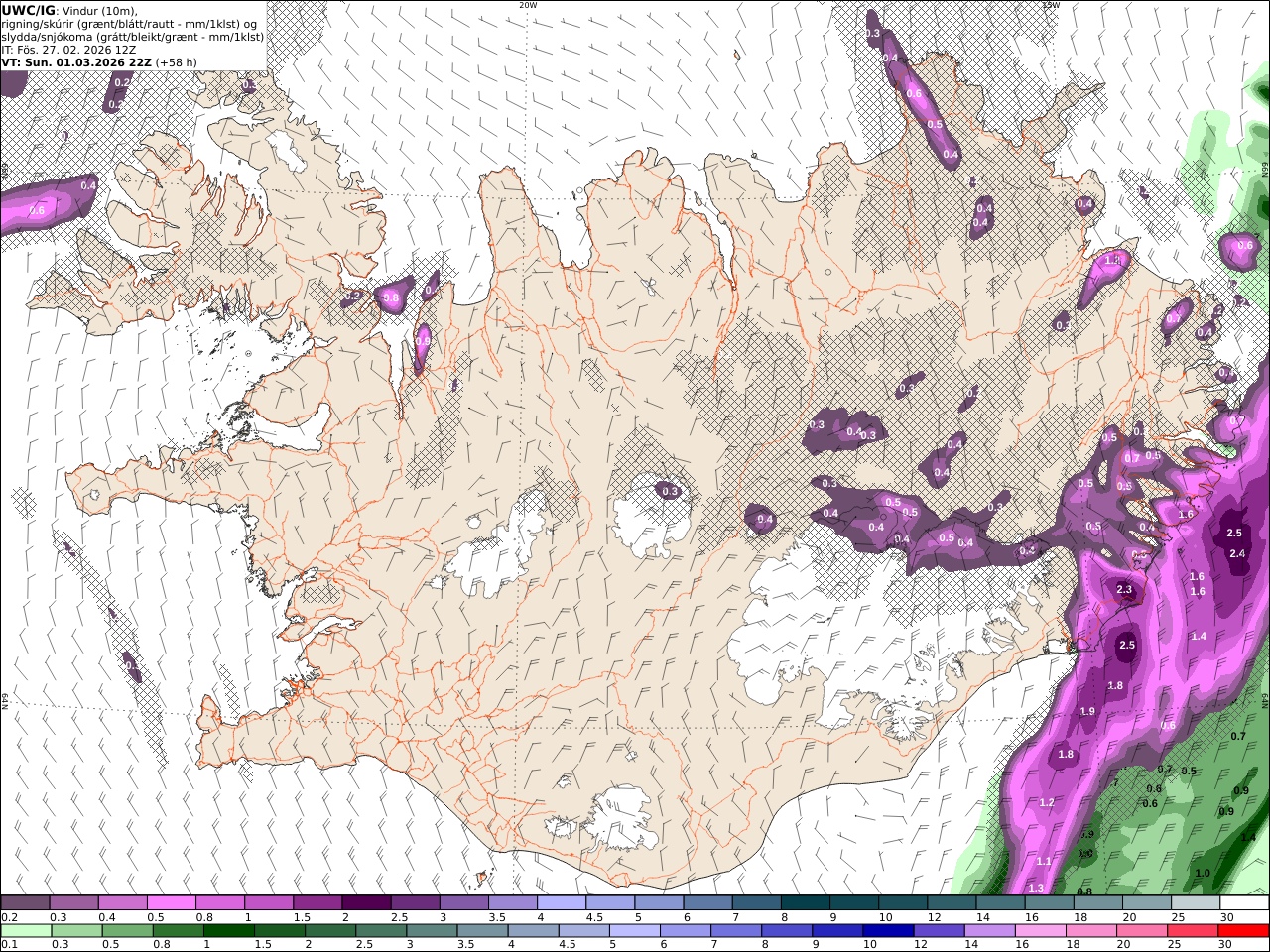
Task: Click the '1.2' precipitation value on map
Action: coord(1047,802)
